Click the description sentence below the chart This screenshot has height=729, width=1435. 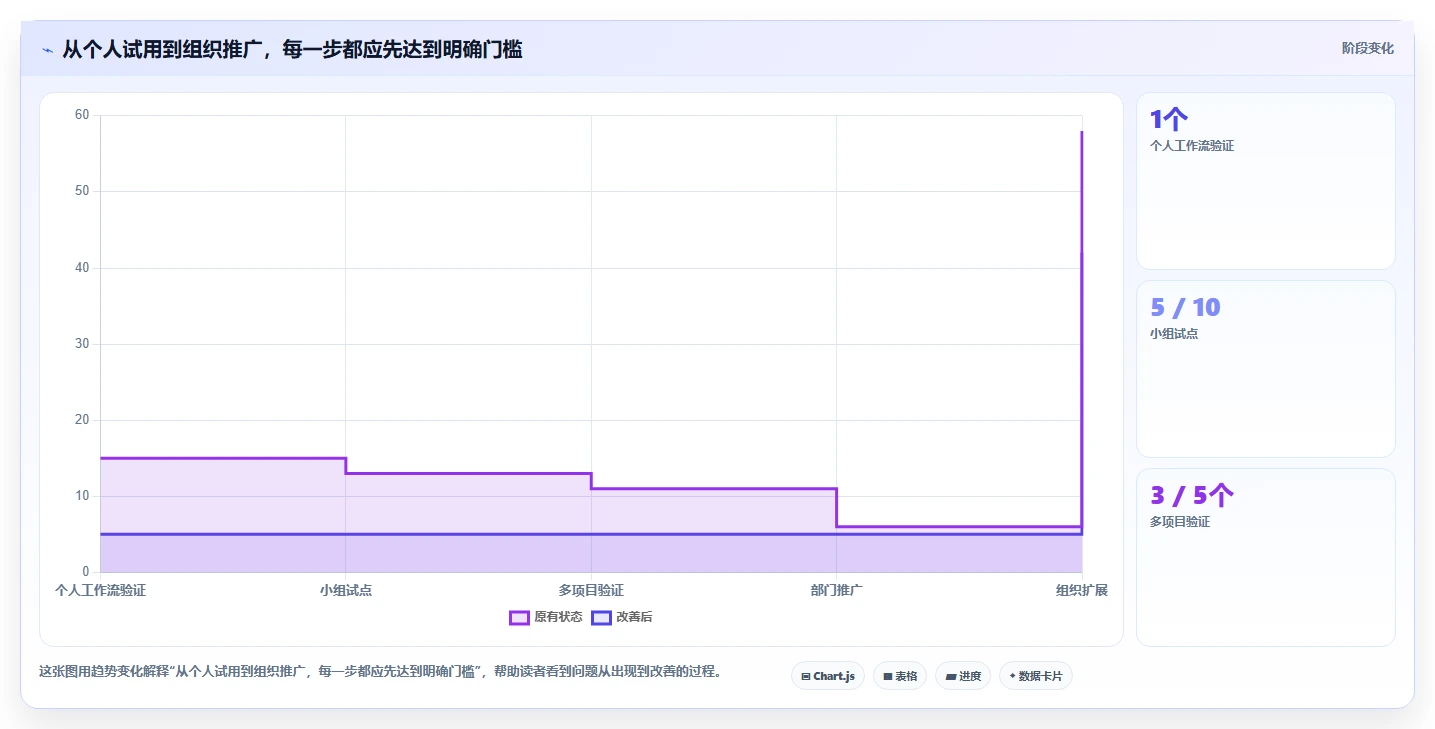tap(381, 671)
